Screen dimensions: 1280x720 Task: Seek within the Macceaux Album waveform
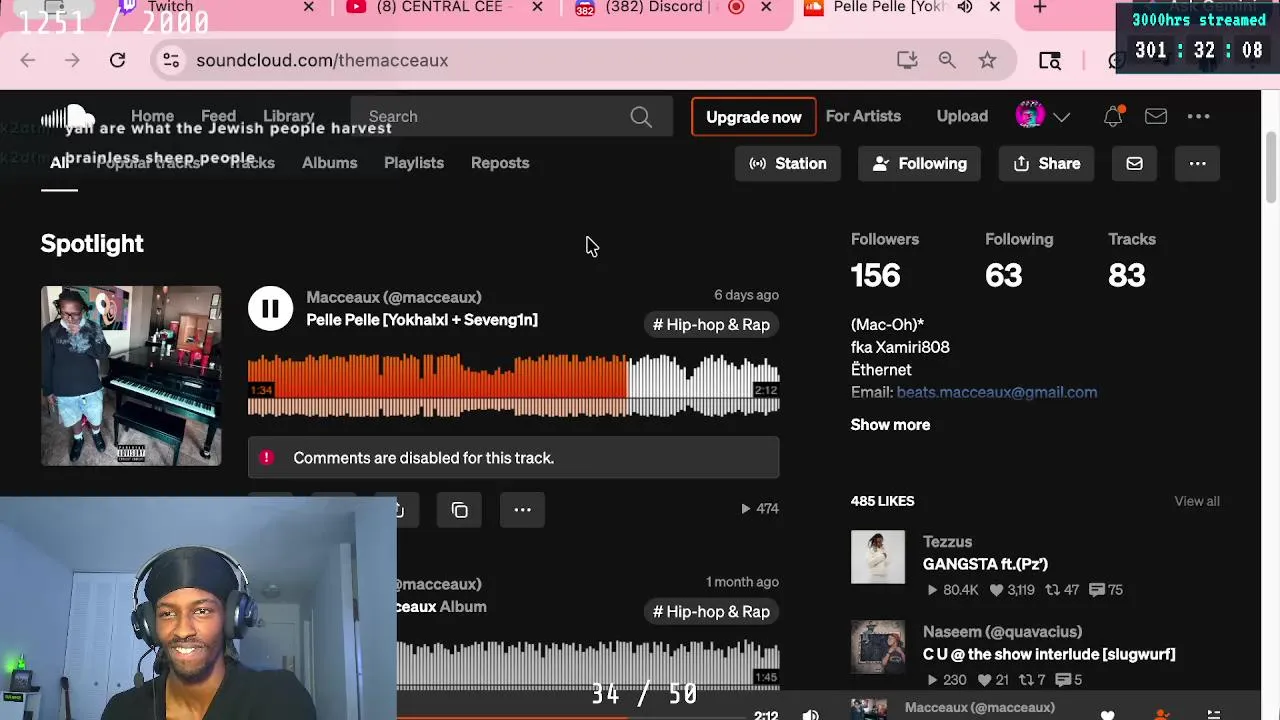tap(588, 666)
